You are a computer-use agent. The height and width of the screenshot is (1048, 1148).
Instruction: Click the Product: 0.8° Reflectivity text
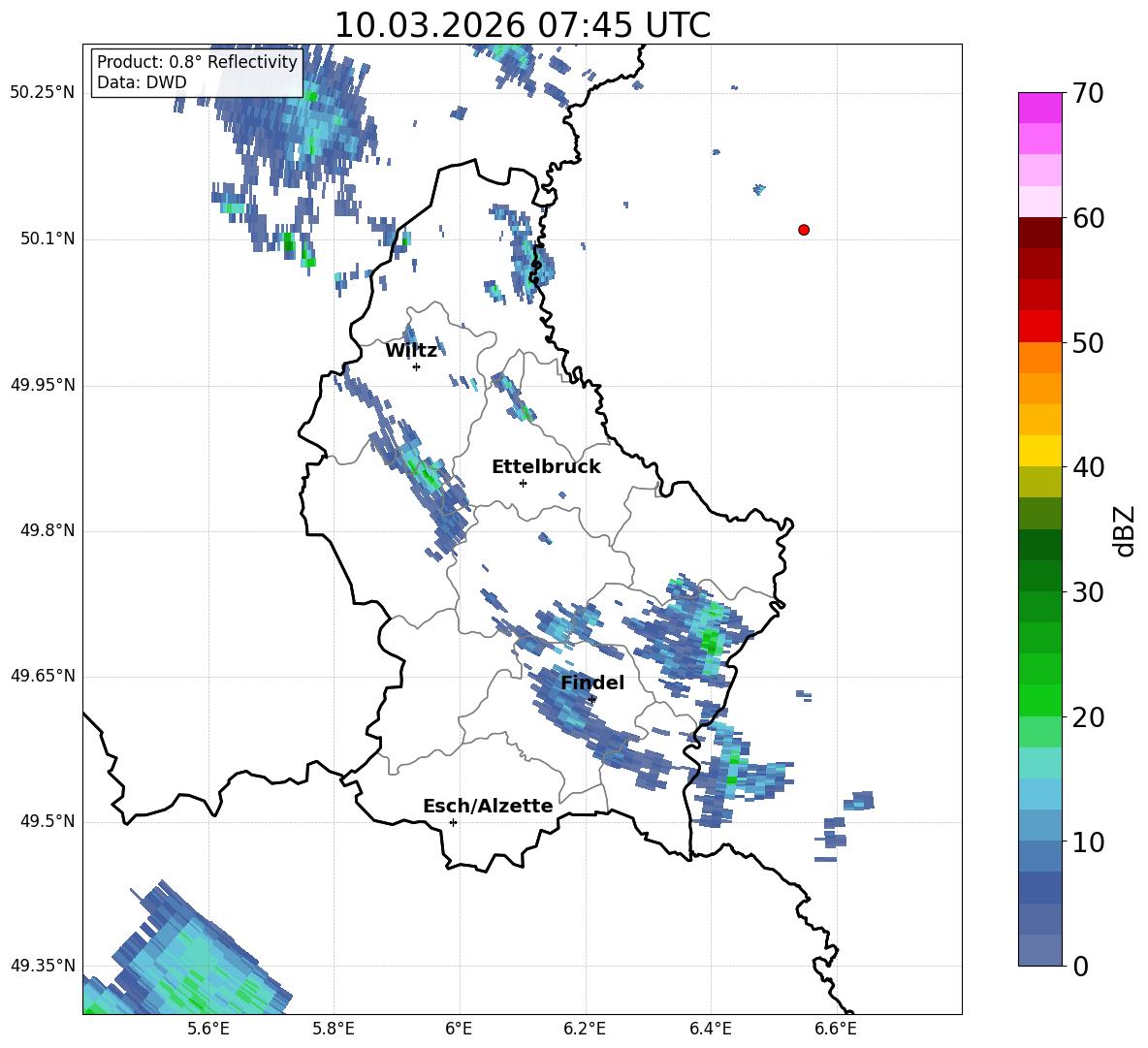197,61
